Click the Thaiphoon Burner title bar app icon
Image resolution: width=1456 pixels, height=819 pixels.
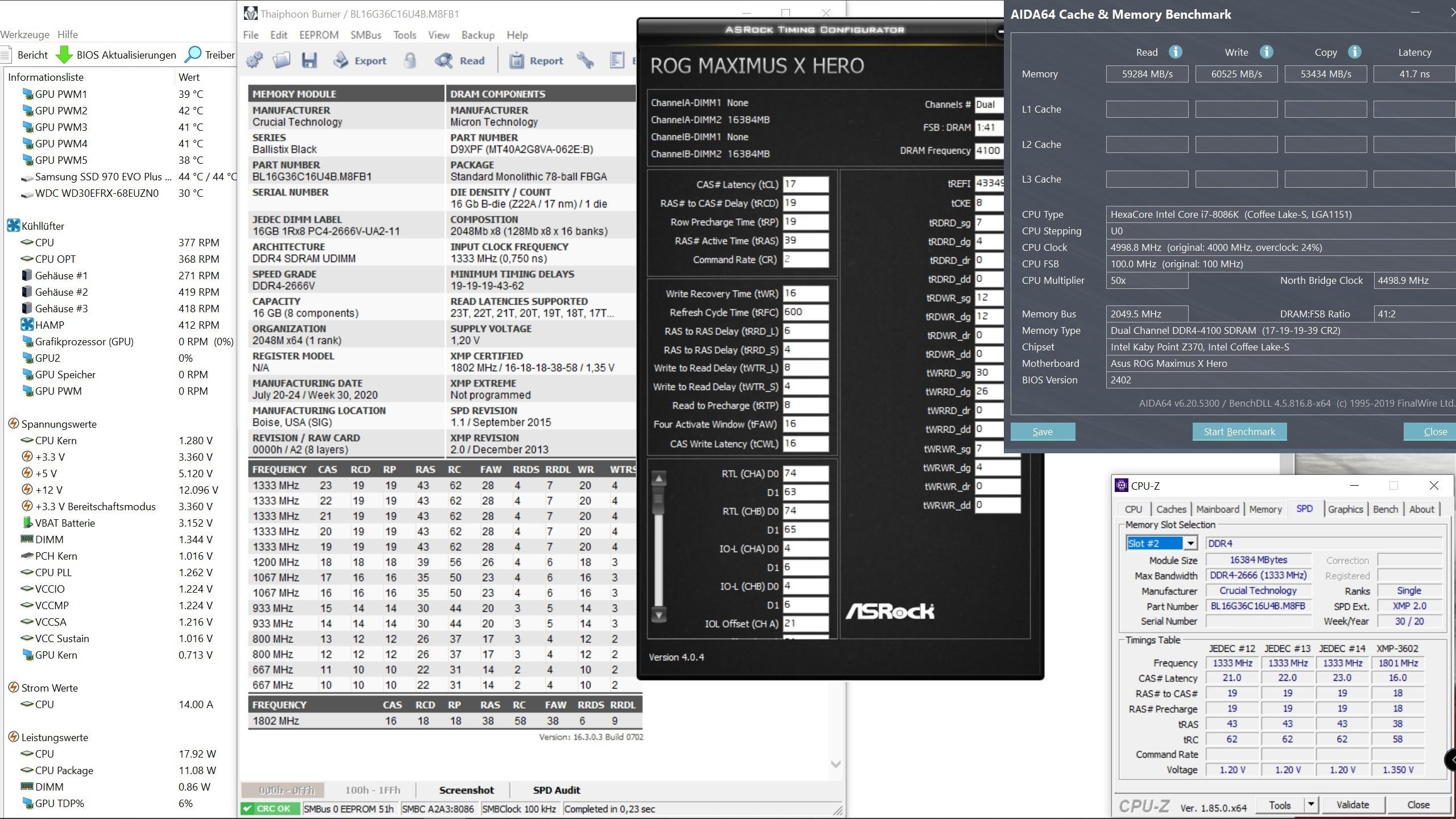(x=250, y=13)
